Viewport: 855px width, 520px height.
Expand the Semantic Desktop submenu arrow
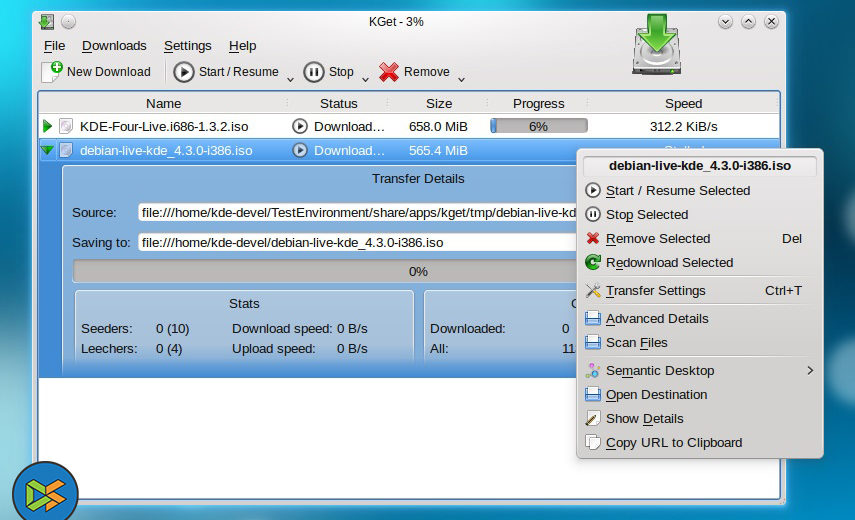[810, 371]
